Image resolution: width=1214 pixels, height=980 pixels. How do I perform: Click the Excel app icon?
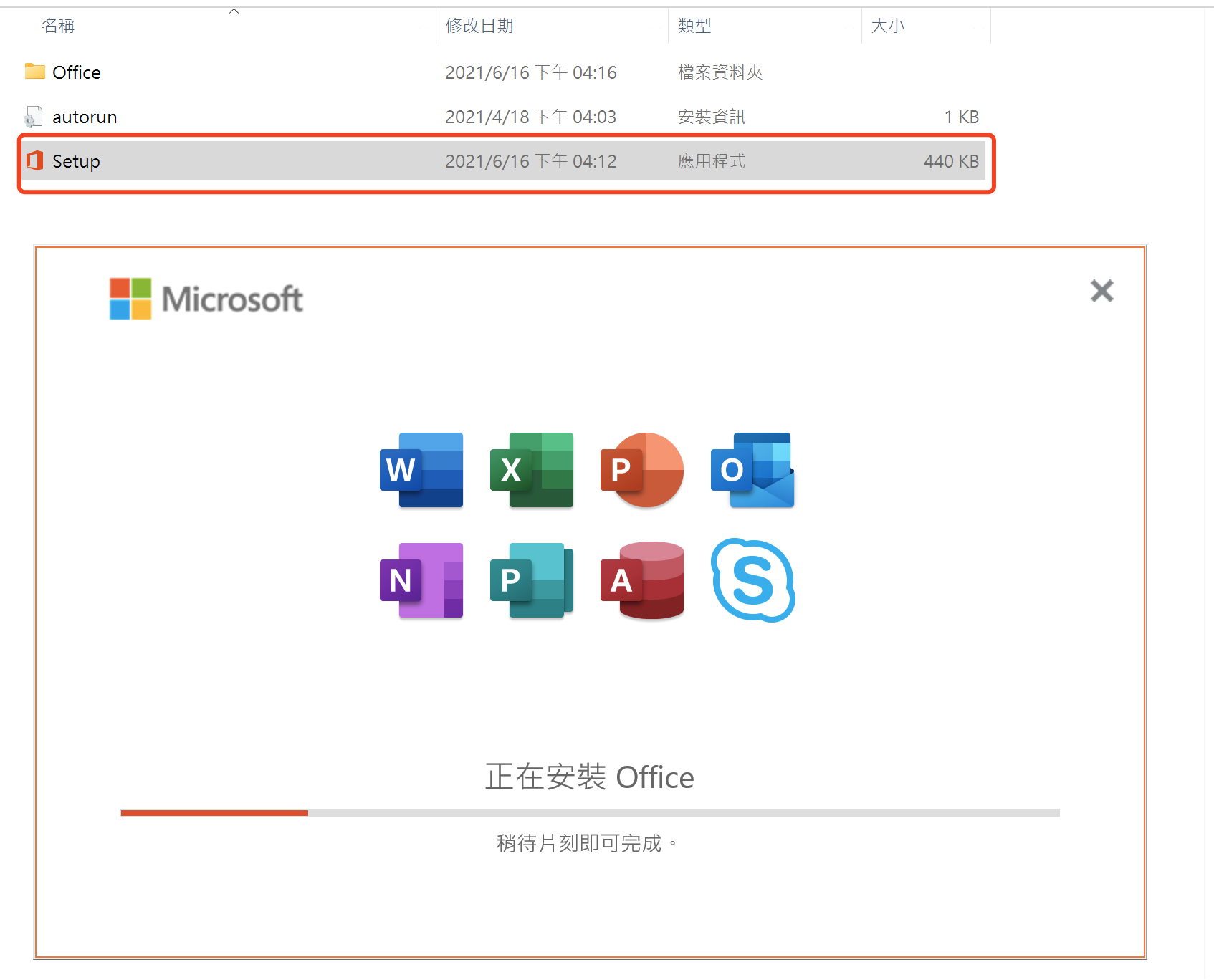pos(532,470)
